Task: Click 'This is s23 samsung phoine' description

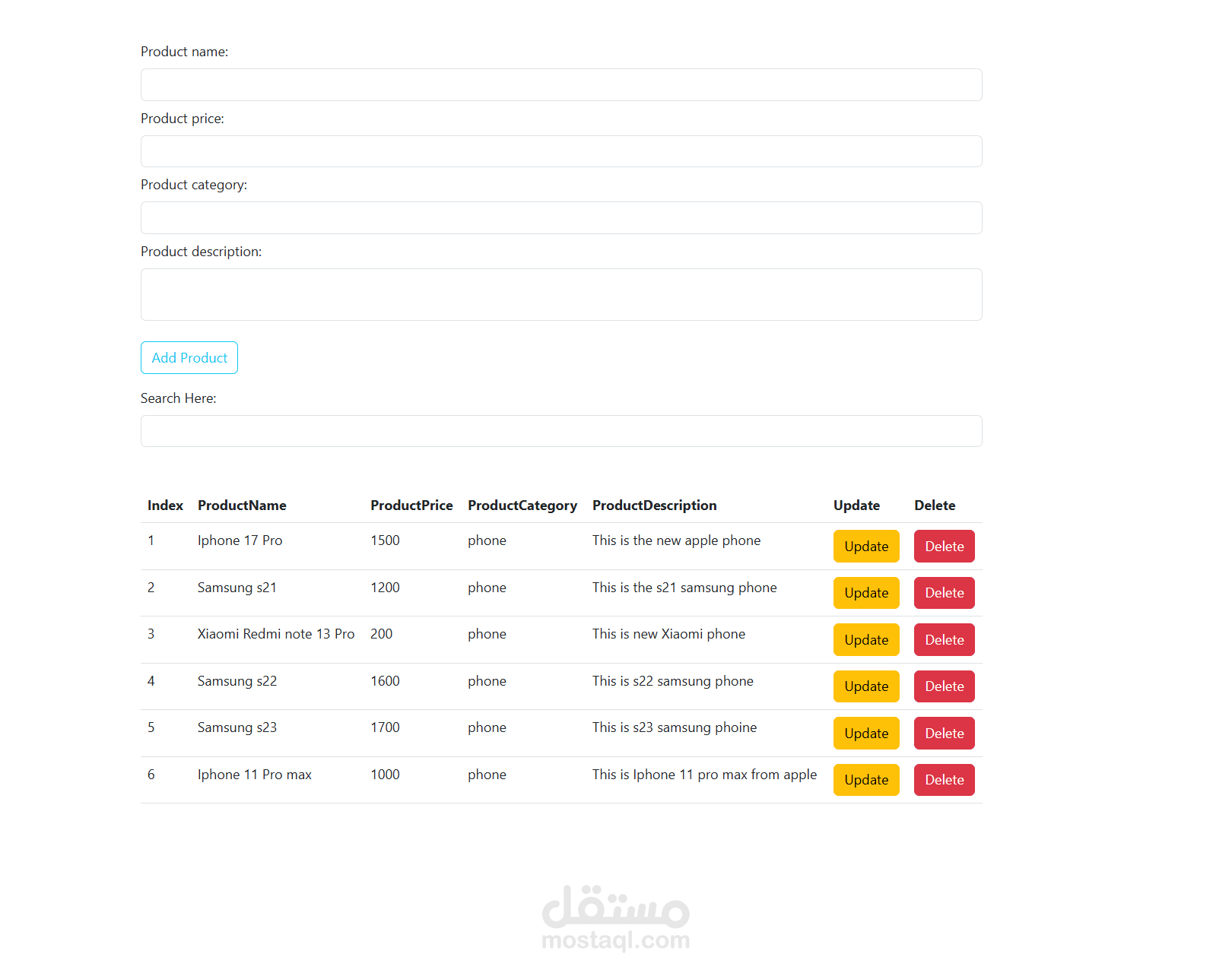Action: (x=675, y=727)
